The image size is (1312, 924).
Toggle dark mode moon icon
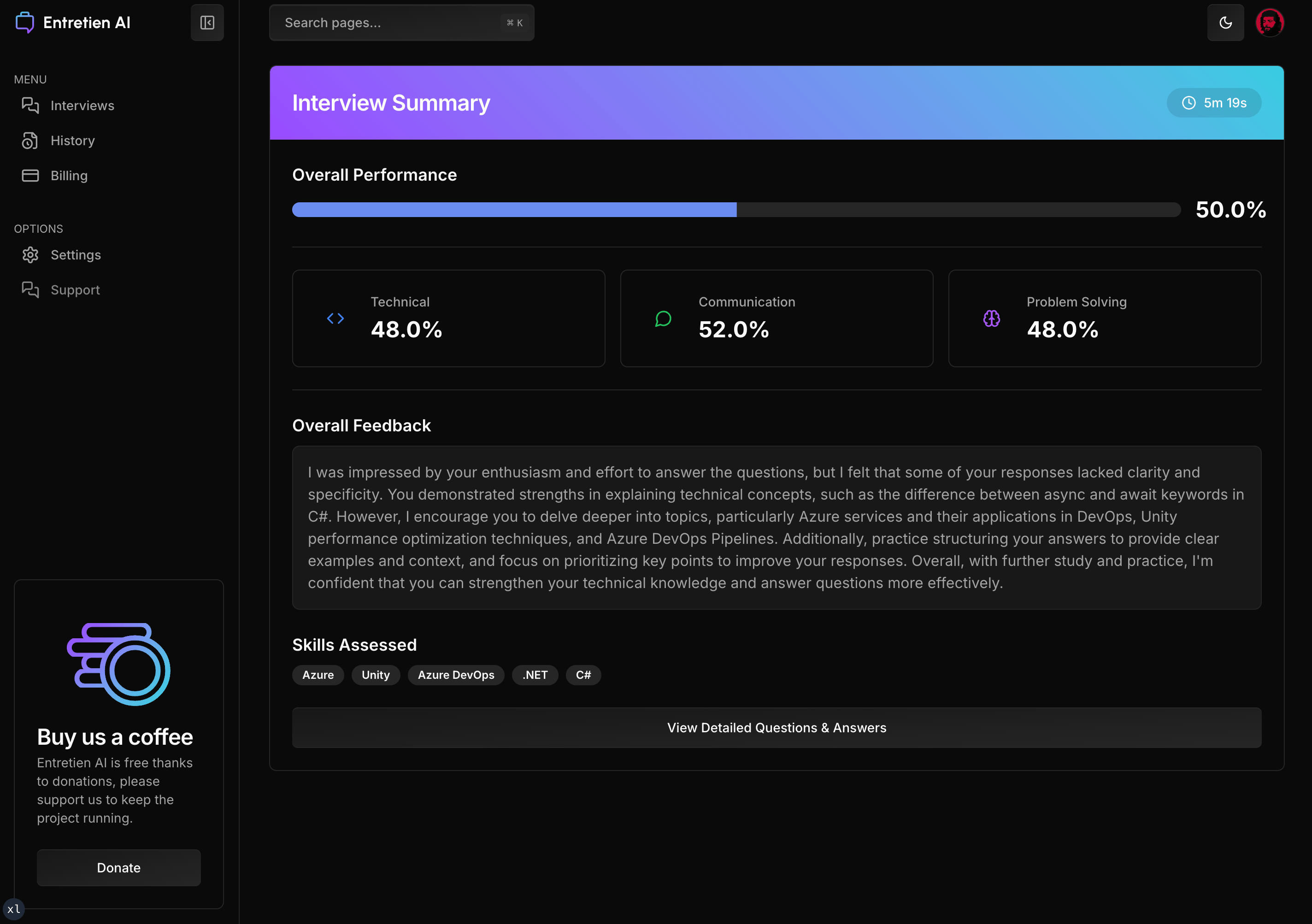pos(1225,23)
